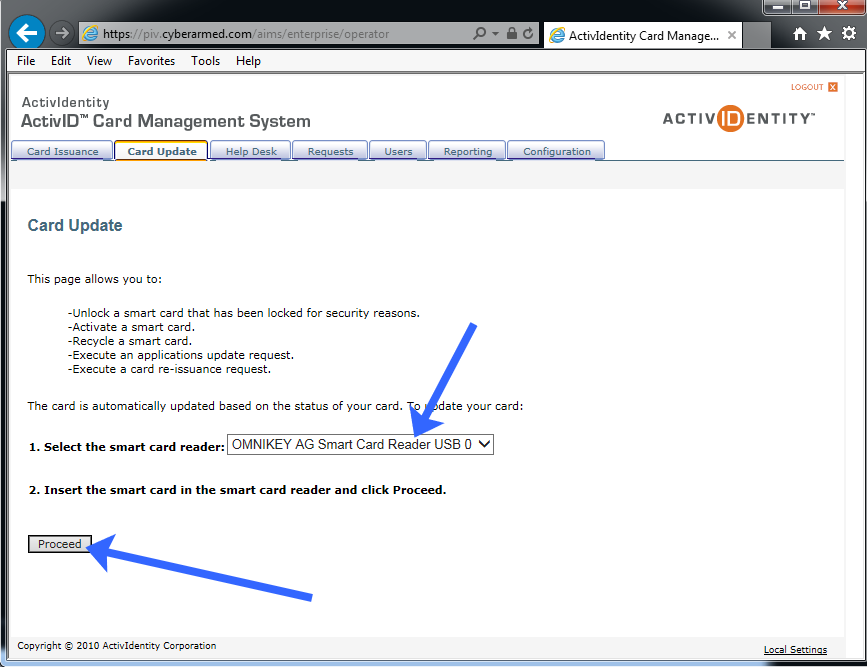
Task: Click the Card Update page heading
Action: tap(75, 225)
